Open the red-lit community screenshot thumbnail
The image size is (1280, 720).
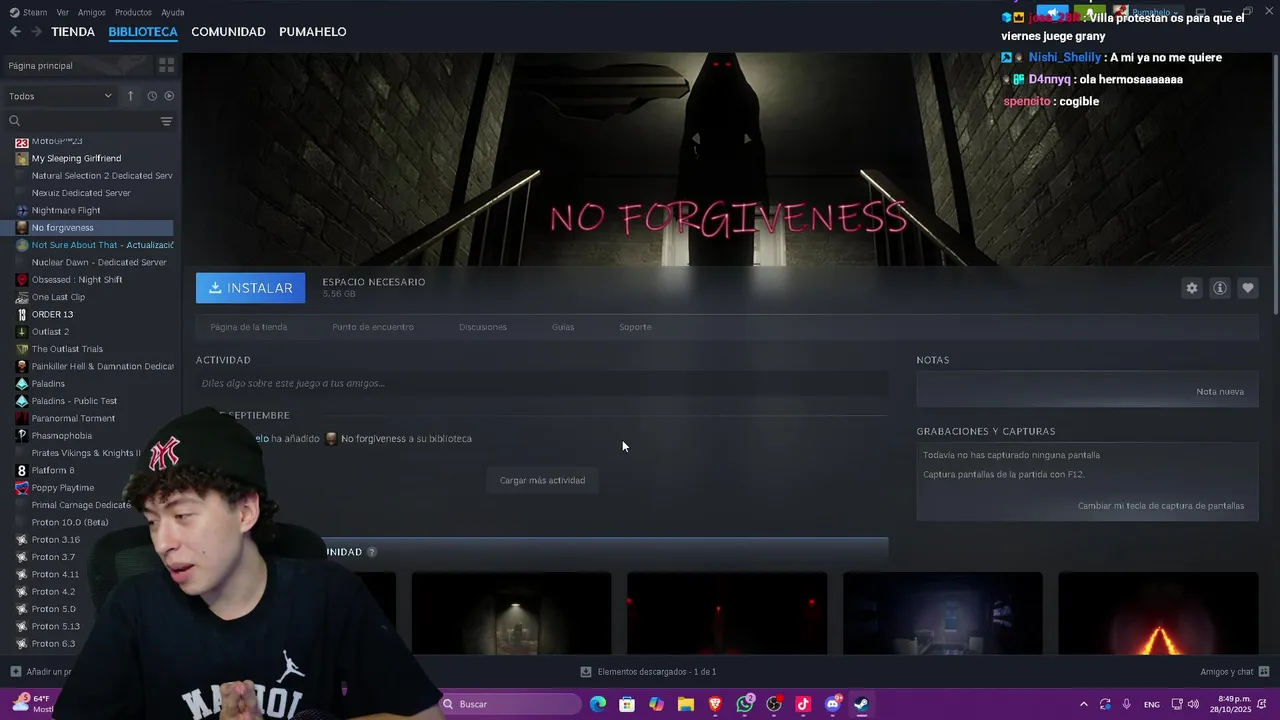click(727, 614)
